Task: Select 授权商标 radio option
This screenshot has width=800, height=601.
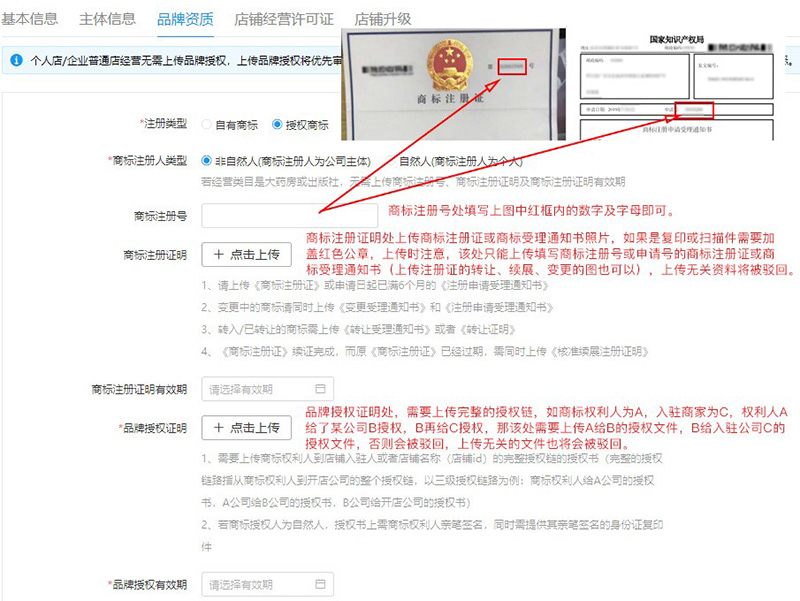Action: (277, 124)
